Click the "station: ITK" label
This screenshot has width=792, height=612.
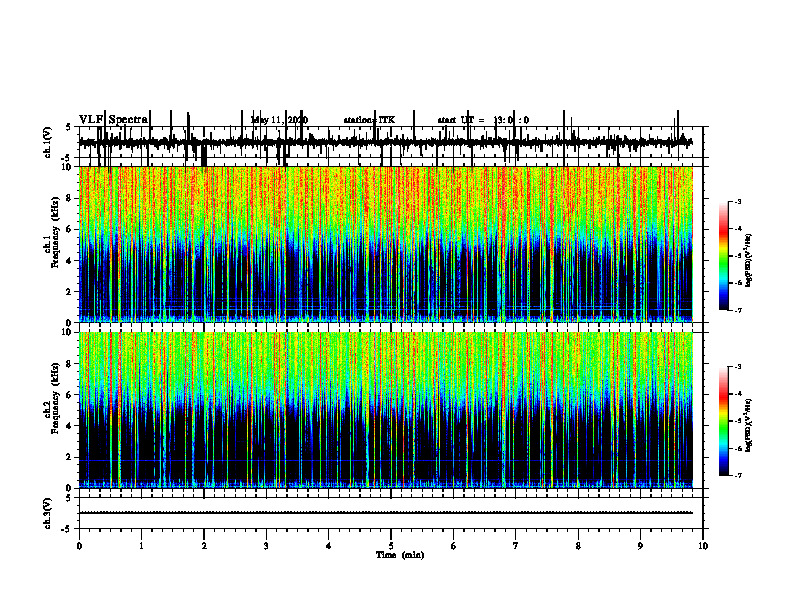[x=369, y=120]
